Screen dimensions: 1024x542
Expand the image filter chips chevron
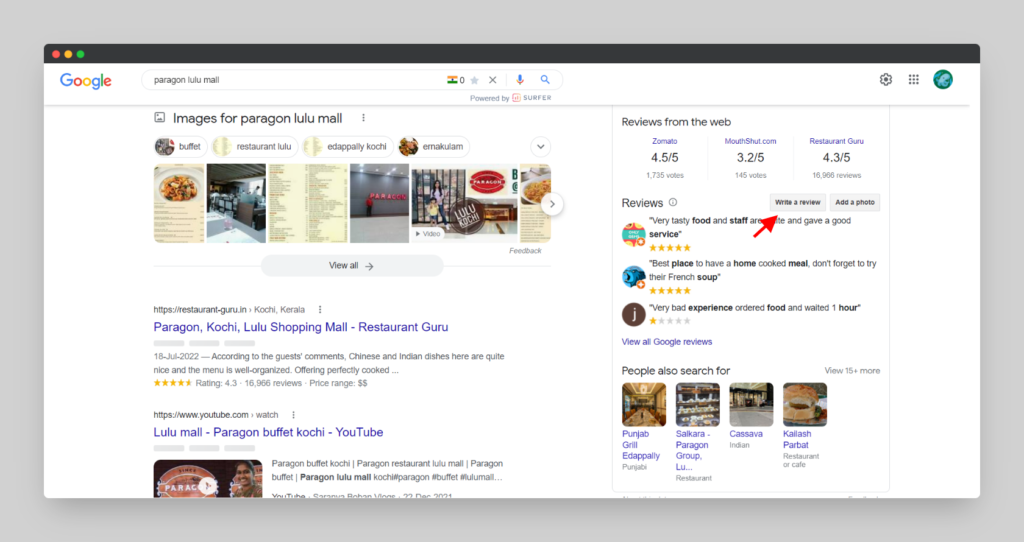(540, 146)
